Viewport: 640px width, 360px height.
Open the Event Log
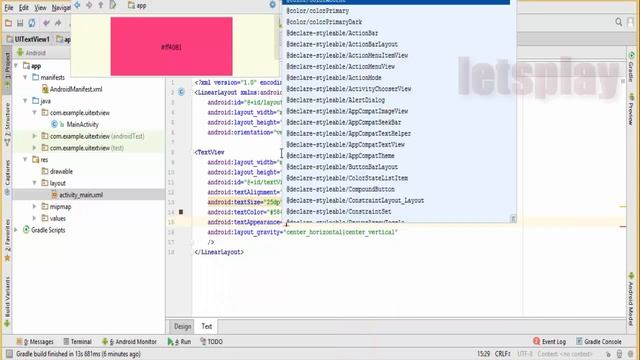coord(549,342)
